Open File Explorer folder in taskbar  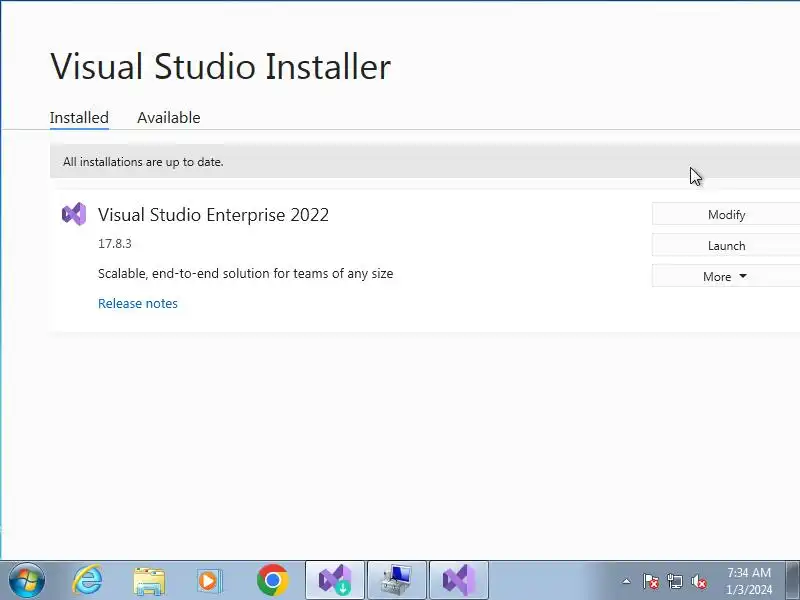point(149,581)
